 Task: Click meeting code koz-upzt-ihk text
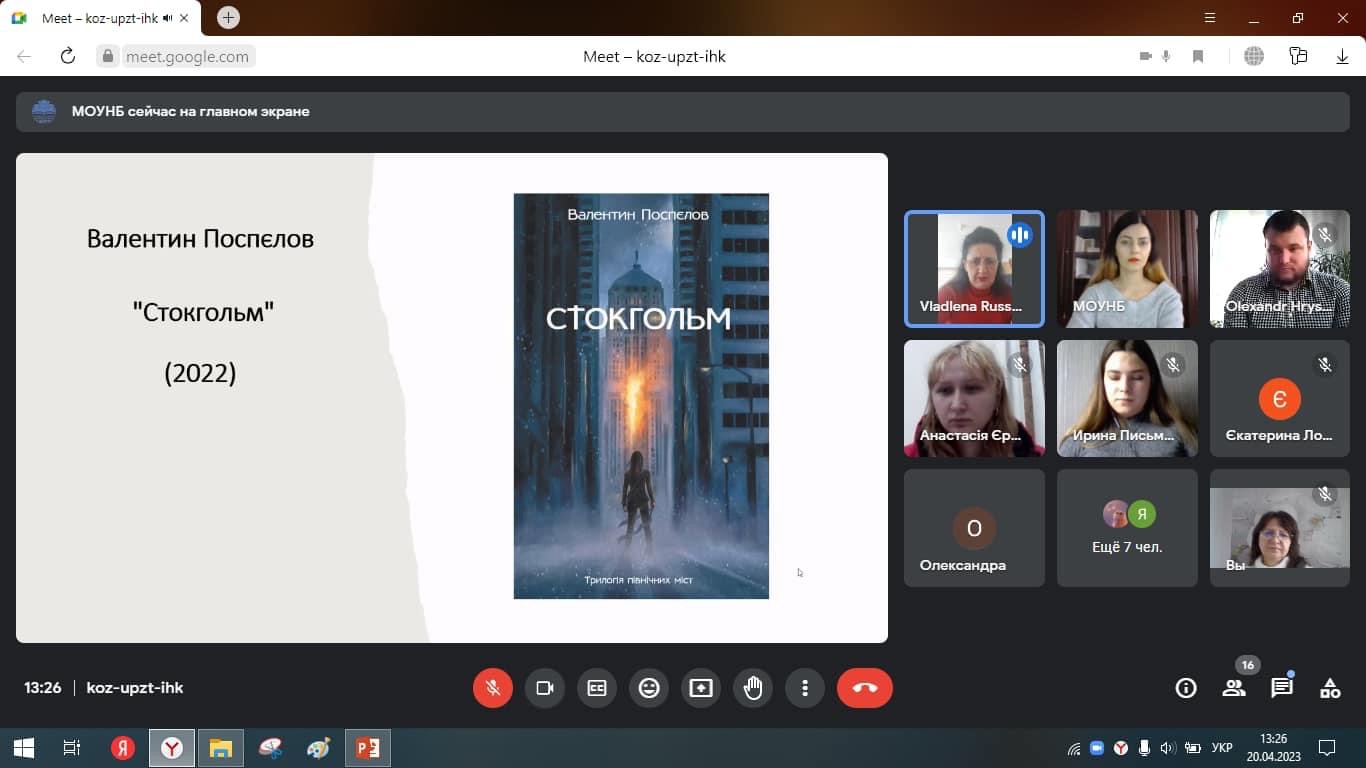pos(135,688)
